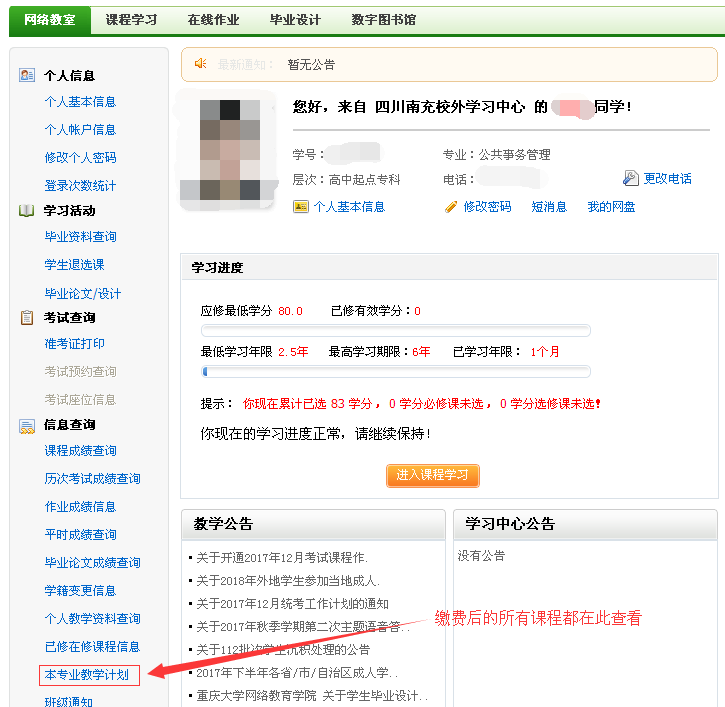Screen dimensions: 725x707
Task: Click the 已学习年限 progress bar
Action: coord(395,372)
